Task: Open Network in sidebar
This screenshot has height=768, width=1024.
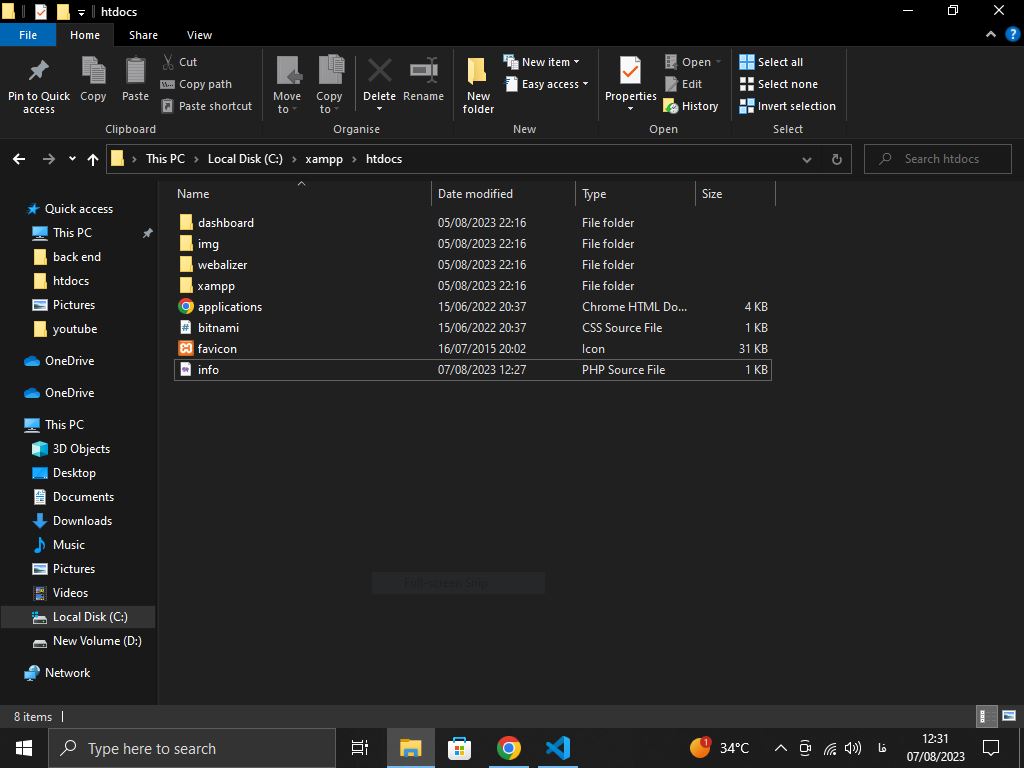Action: click(67, 673)
